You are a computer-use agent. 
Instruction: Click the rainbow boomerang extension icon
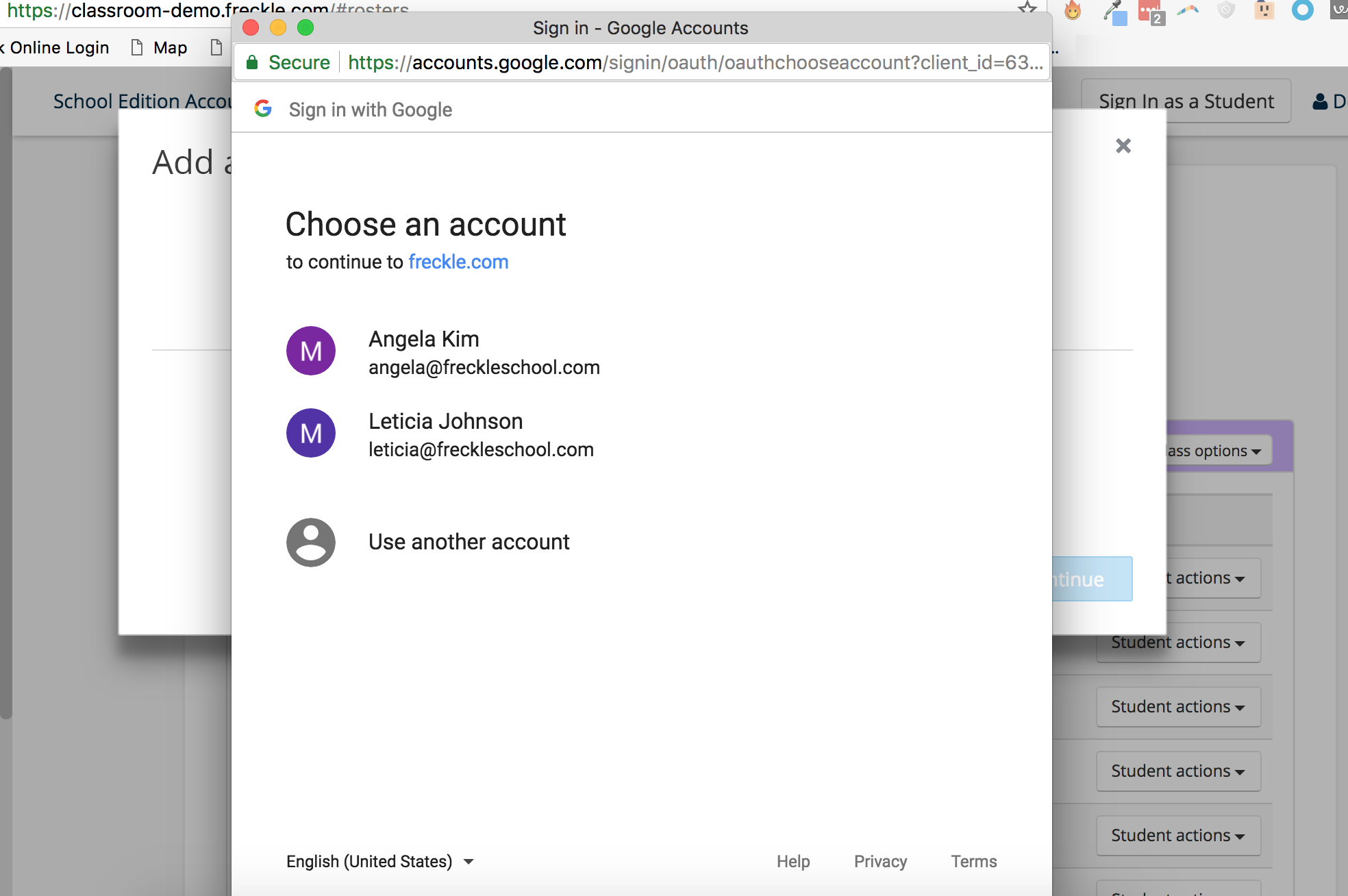point(1188,10)
